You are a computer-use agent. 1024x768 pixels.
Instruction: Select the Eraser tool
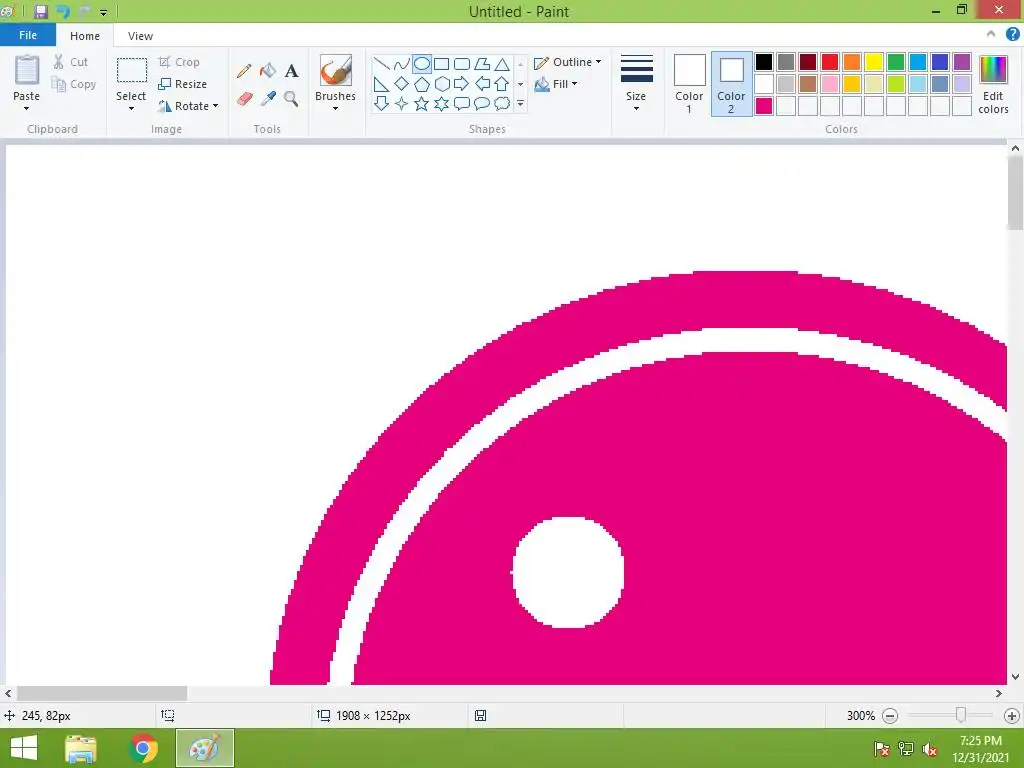[244, 99]
